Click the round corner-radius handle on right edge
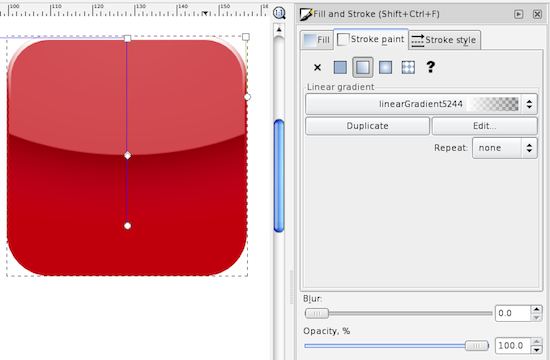The height and width of the screenshot is (360, 550). tap(247, 97)
